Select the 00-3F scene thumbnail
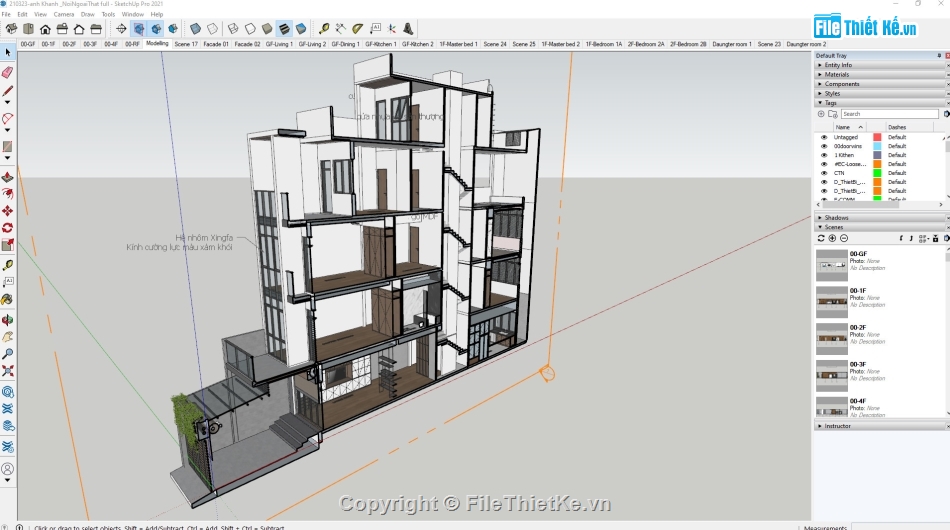 click(x=831, y=376)
